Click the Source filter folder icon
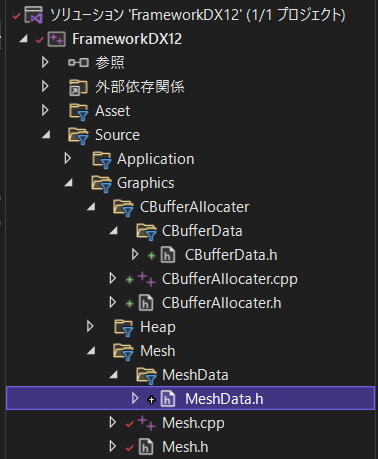Screen dimensions: 378x459 [79, 136]
